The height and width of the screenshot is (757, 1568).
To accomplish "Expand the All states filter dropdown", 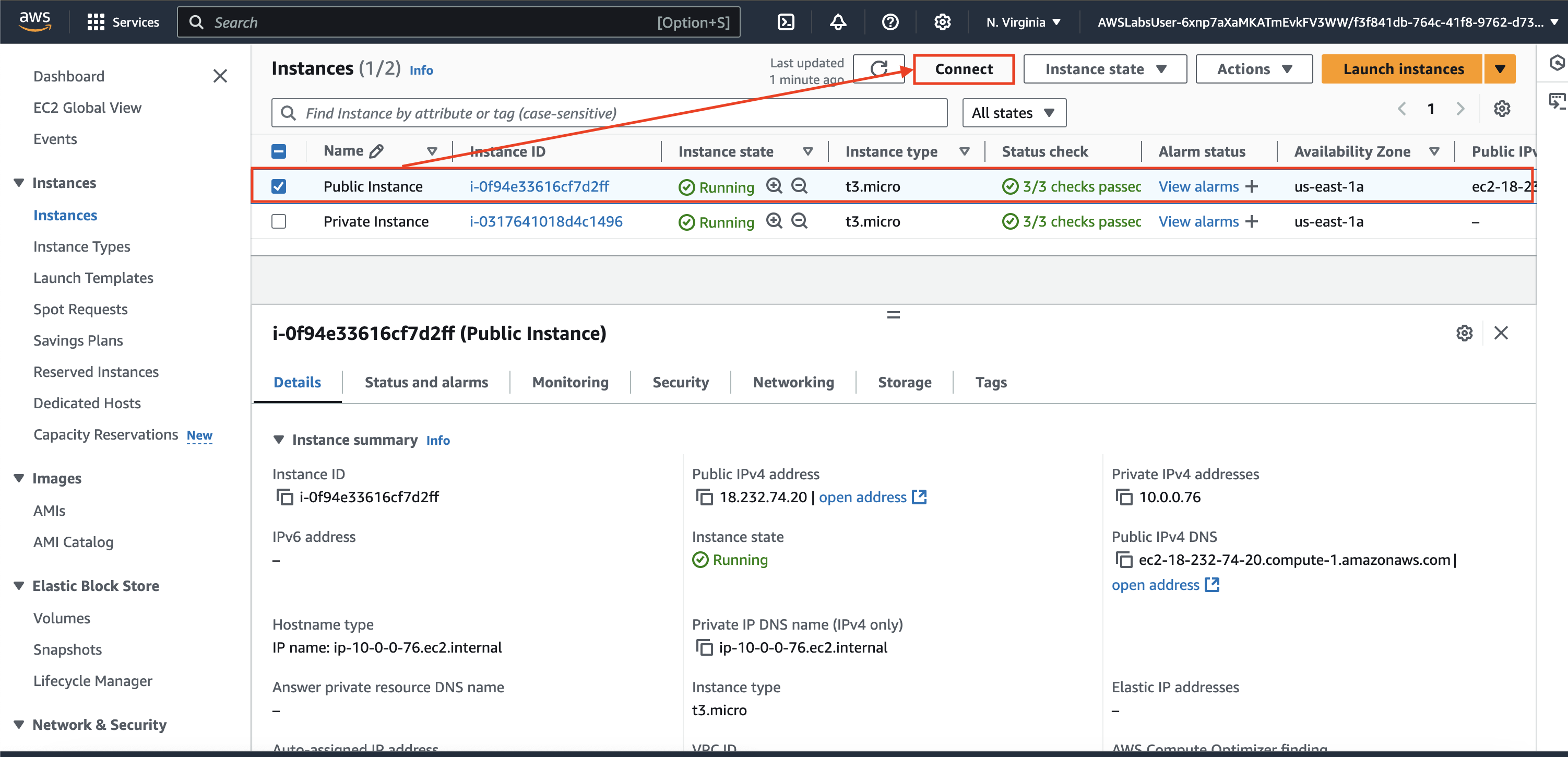I will (1014, 113).
